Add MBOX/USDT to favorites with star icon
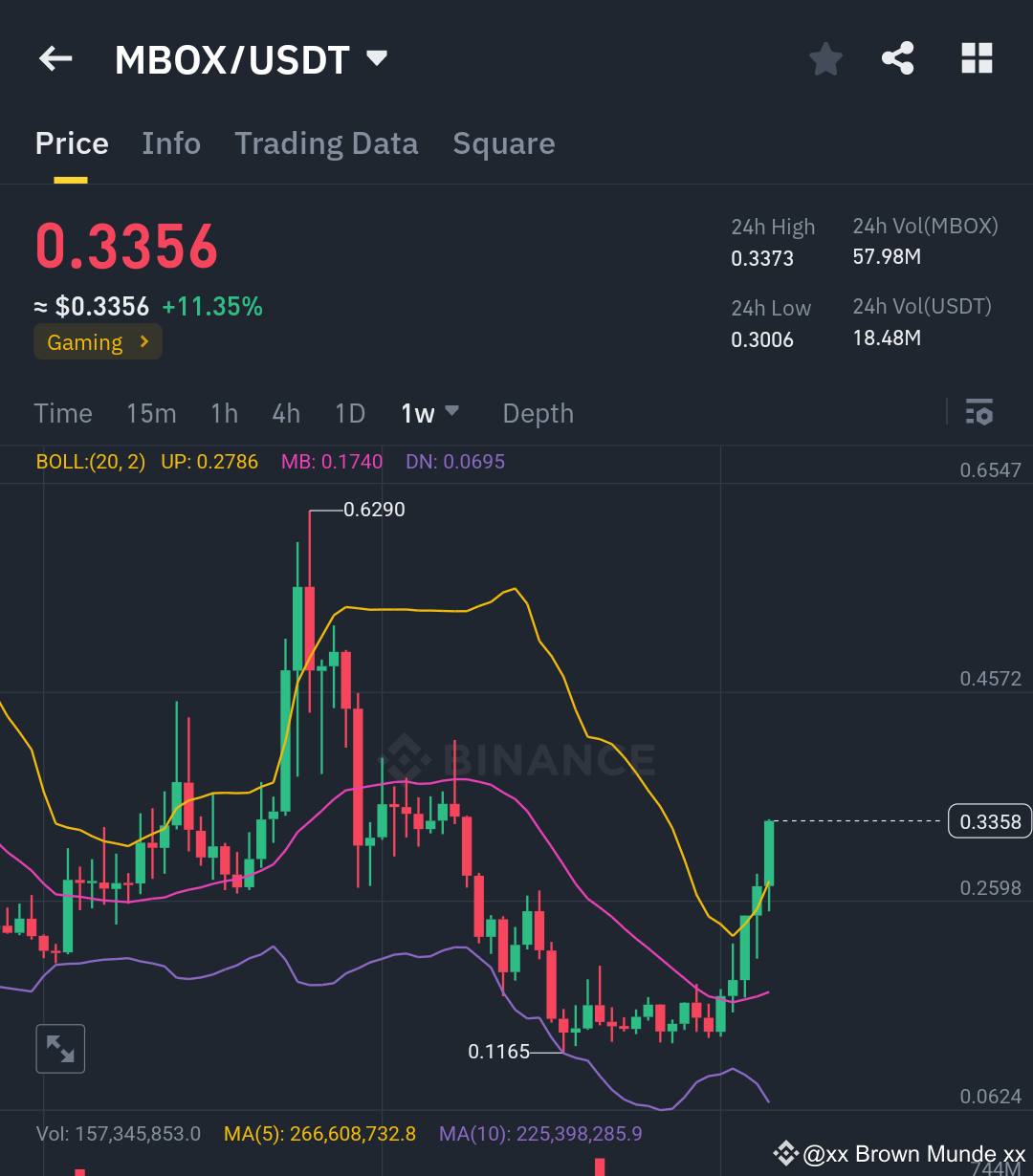 [825, 59]
